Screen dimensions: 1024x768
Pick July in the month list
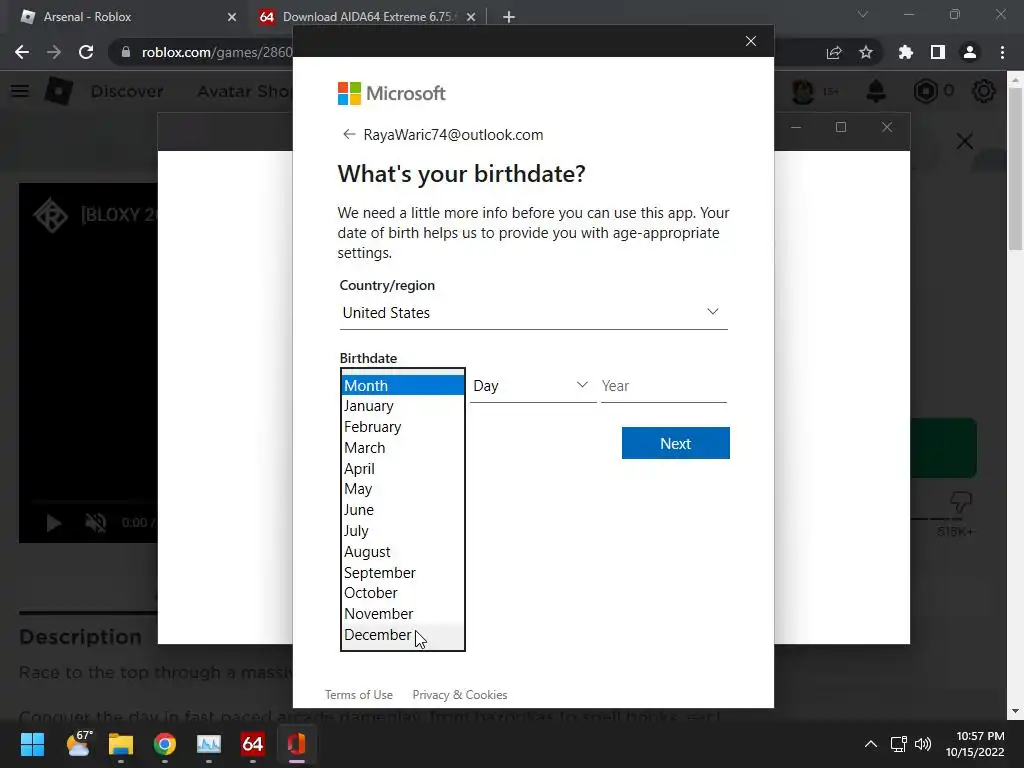click(x=402, y=530)
